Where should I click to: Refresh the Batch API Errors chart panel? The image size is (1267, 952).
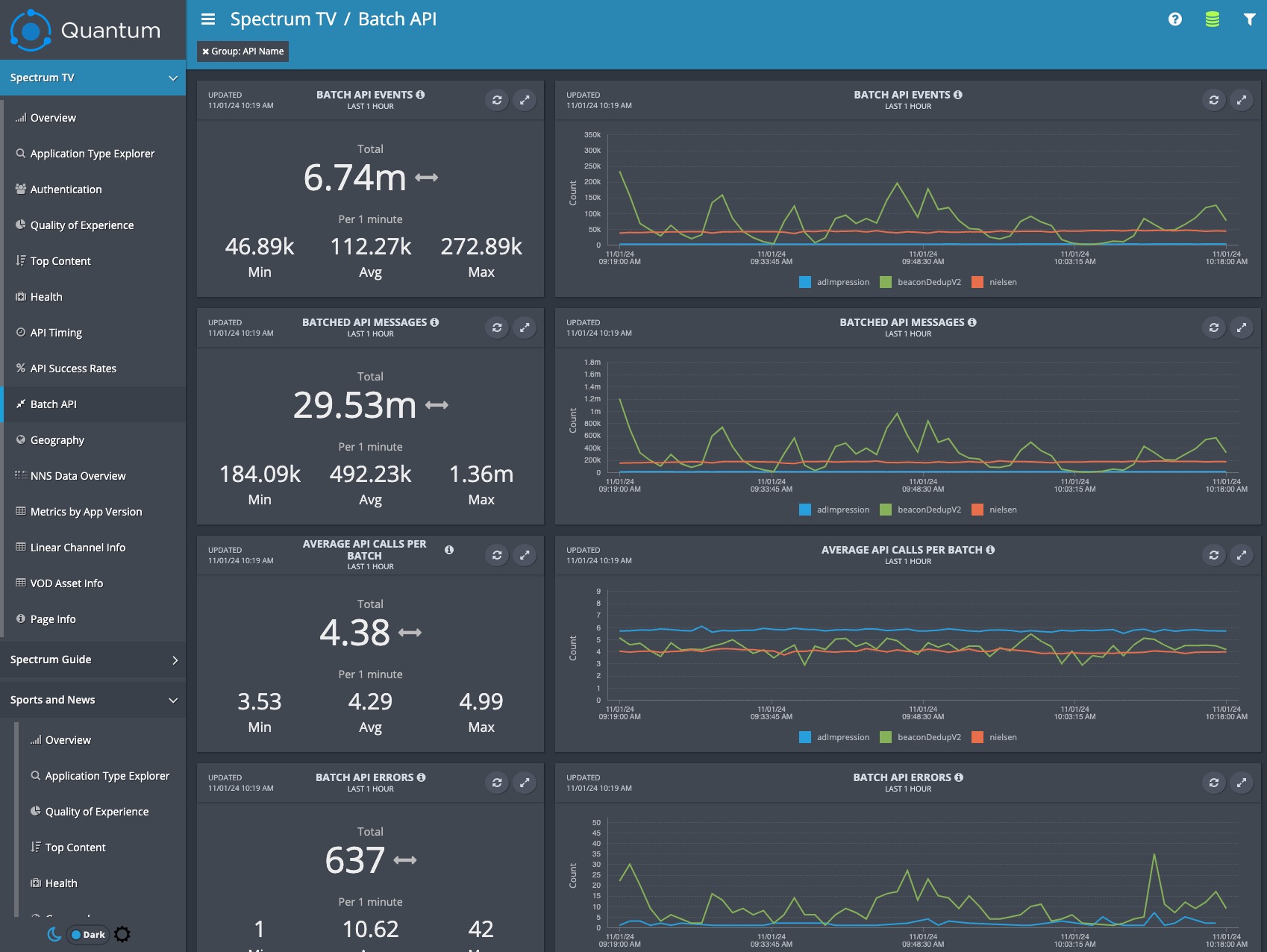pos(1214,783)
